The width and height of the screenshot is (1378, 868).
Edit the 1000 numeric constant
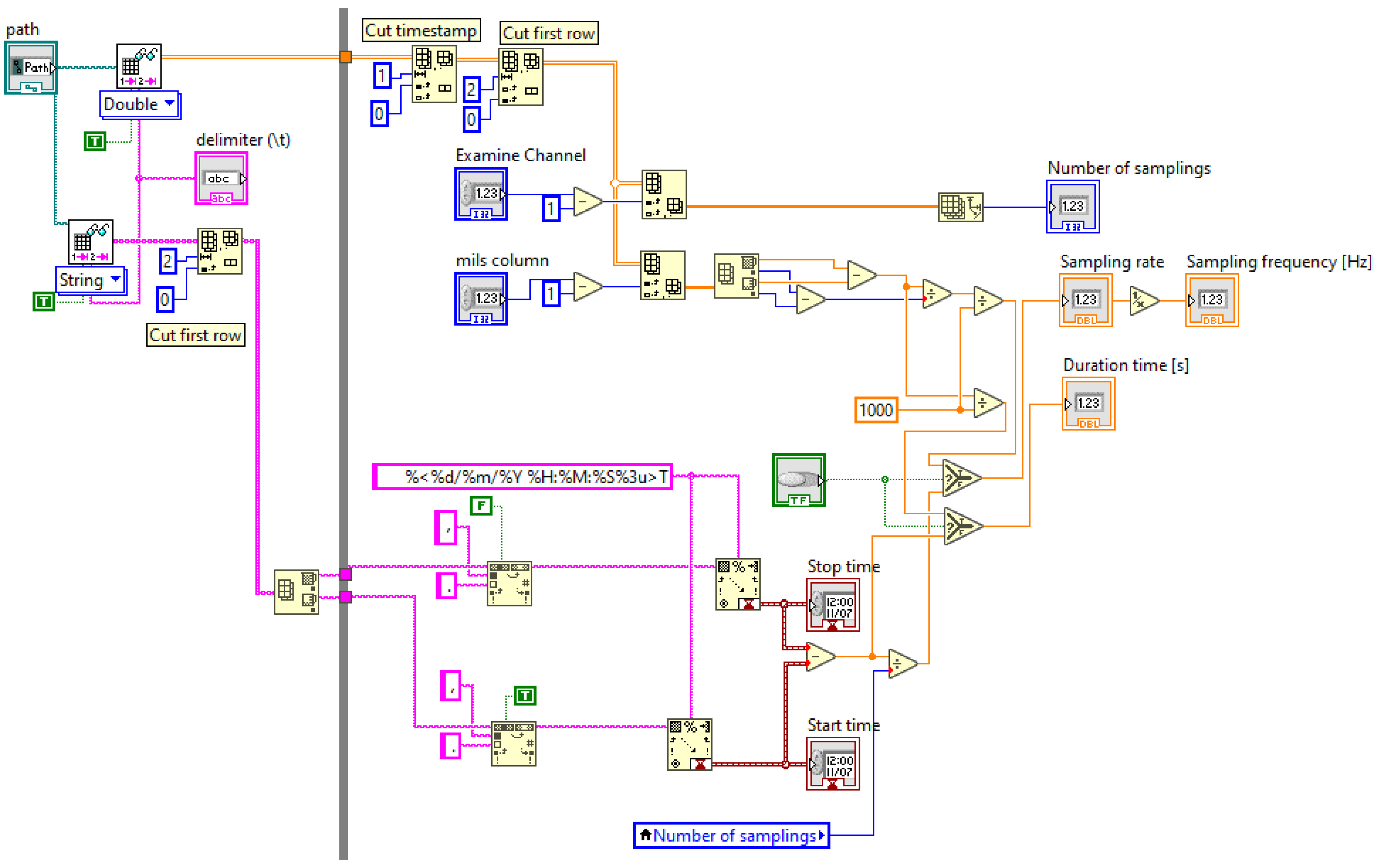pyautogui.click(x=876, y=410)
